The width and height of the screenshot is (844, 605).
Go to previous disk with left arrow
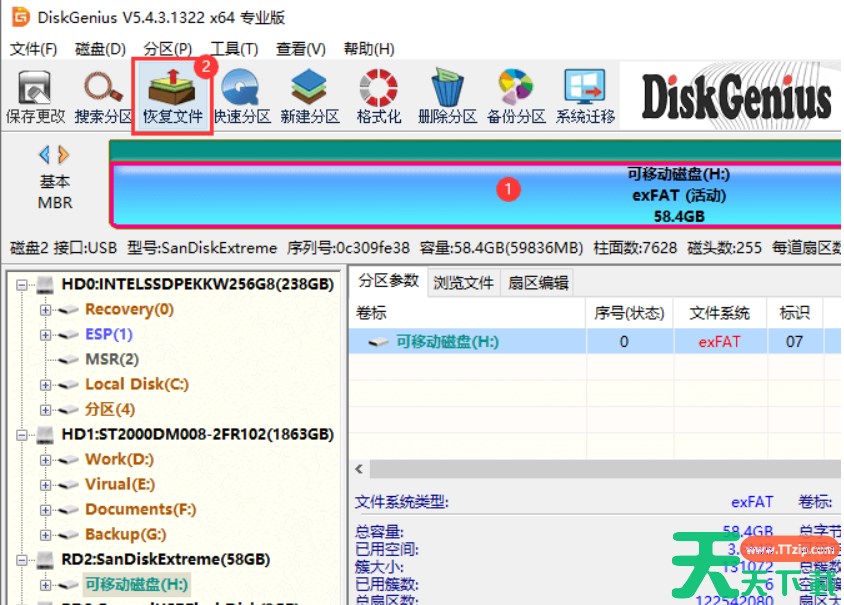coord(44,155)
